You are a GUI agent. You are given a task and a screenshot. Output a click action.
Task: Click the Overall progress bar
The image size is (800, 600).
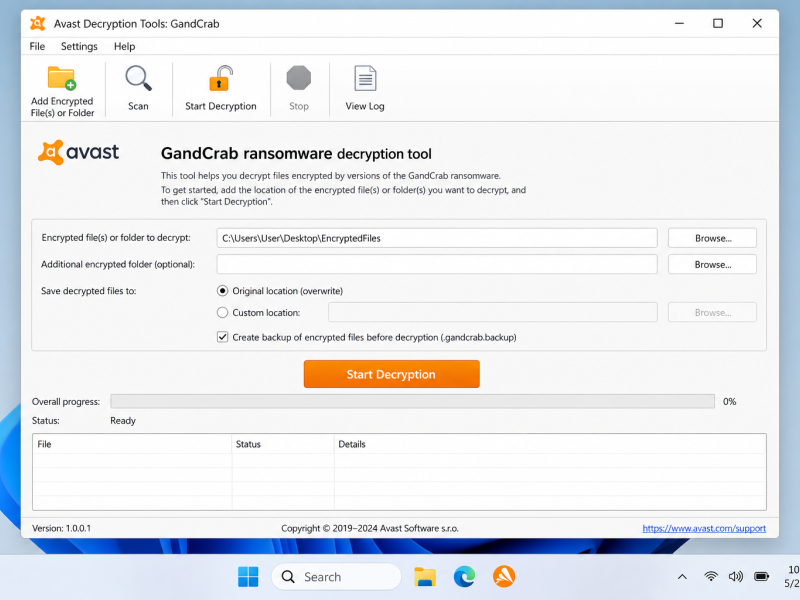[412, 402]
